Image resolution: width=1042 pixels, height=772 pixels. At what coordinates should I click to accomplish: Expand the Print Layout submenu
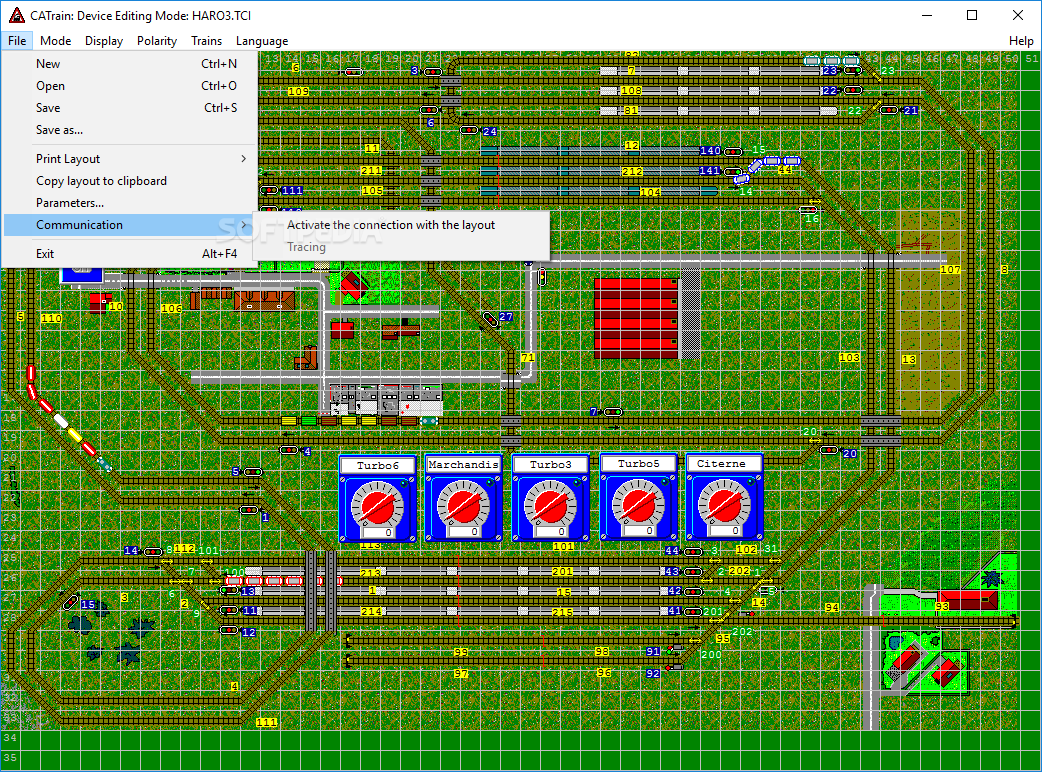click(x=130, y=159)
